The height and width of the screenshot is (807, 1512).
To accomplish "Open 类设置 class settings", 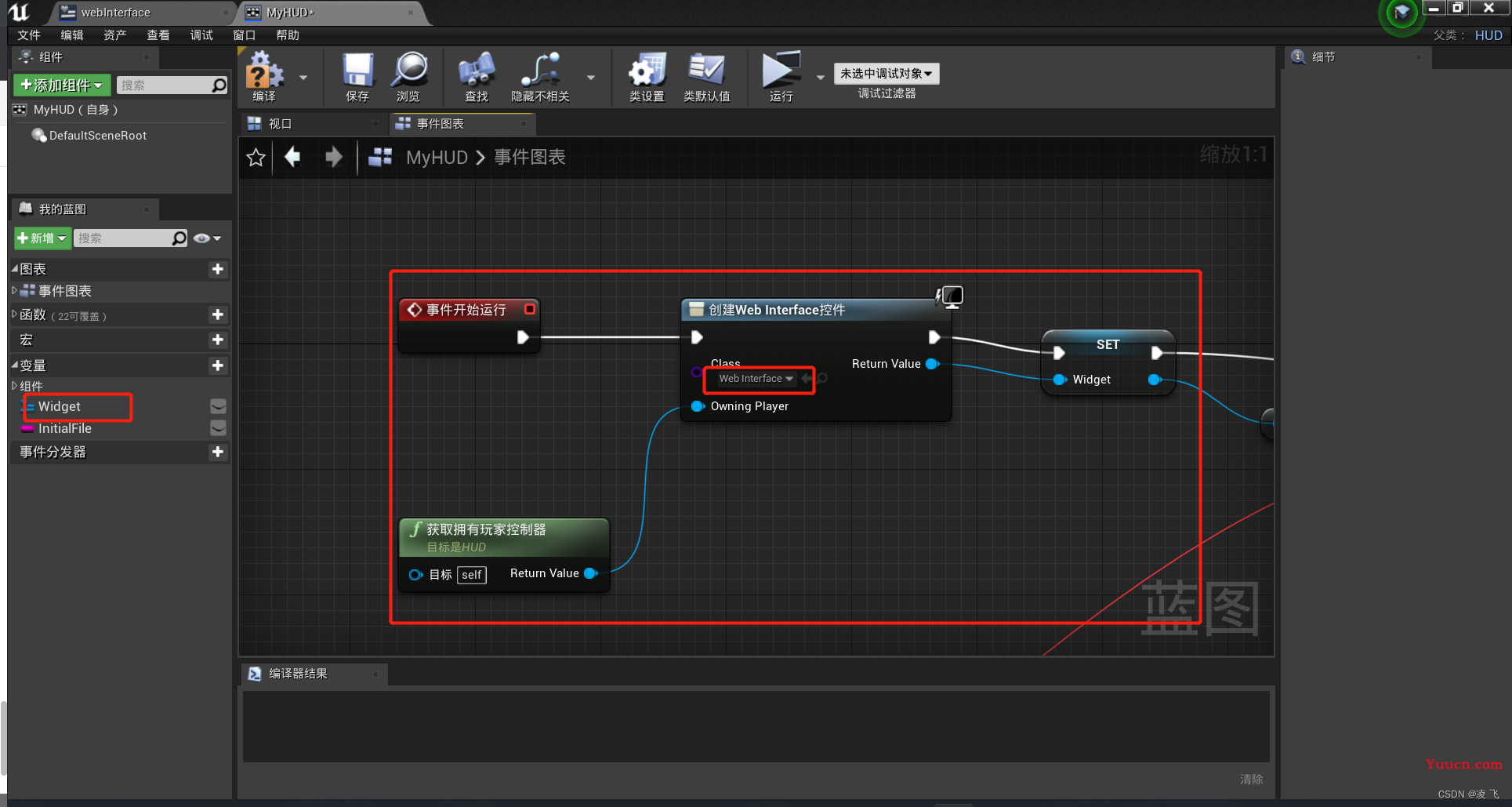I will point(647,77).
